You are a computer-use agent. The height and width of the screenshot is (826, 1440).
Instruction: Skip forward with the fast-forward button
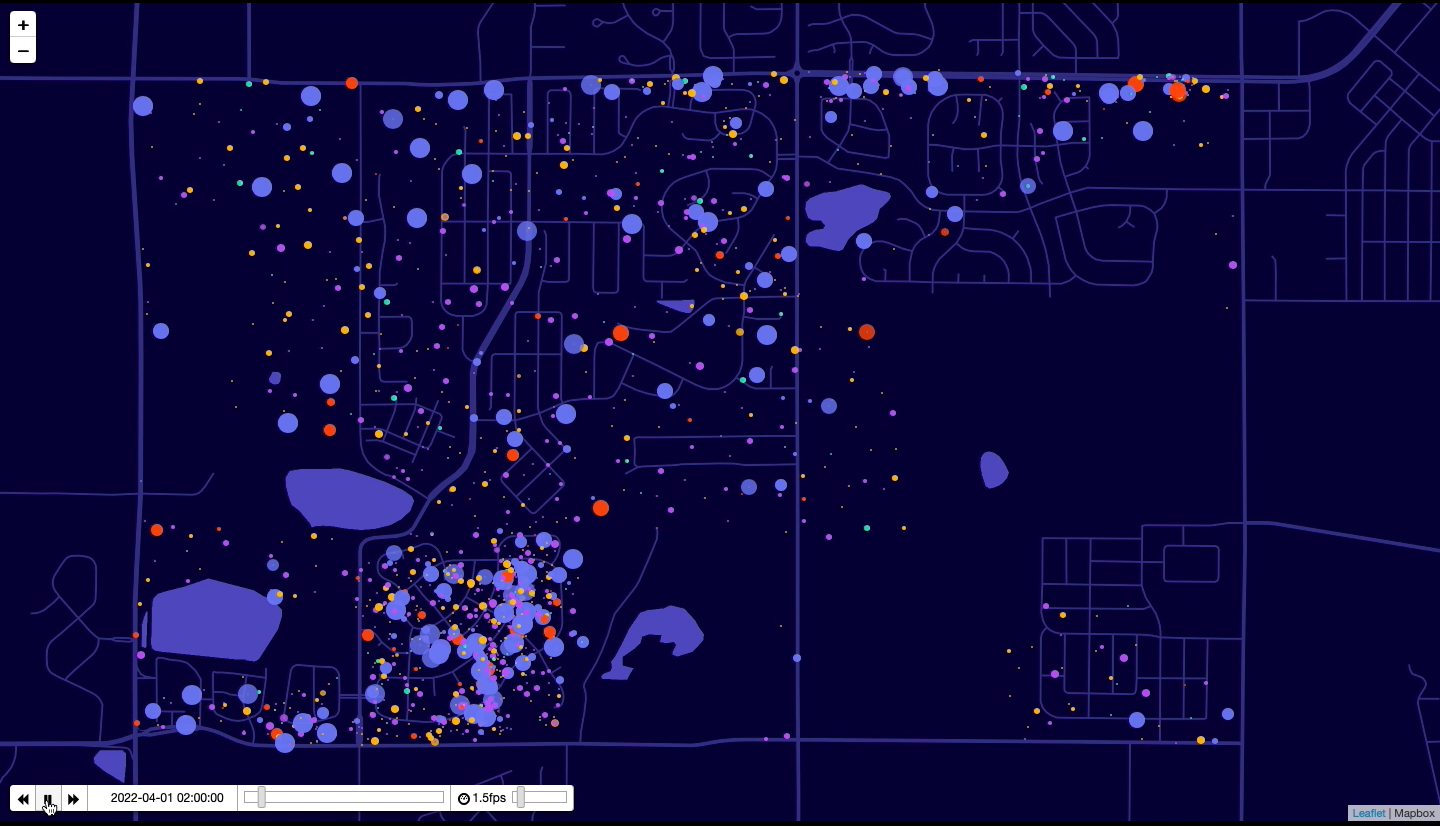(74, 798)
